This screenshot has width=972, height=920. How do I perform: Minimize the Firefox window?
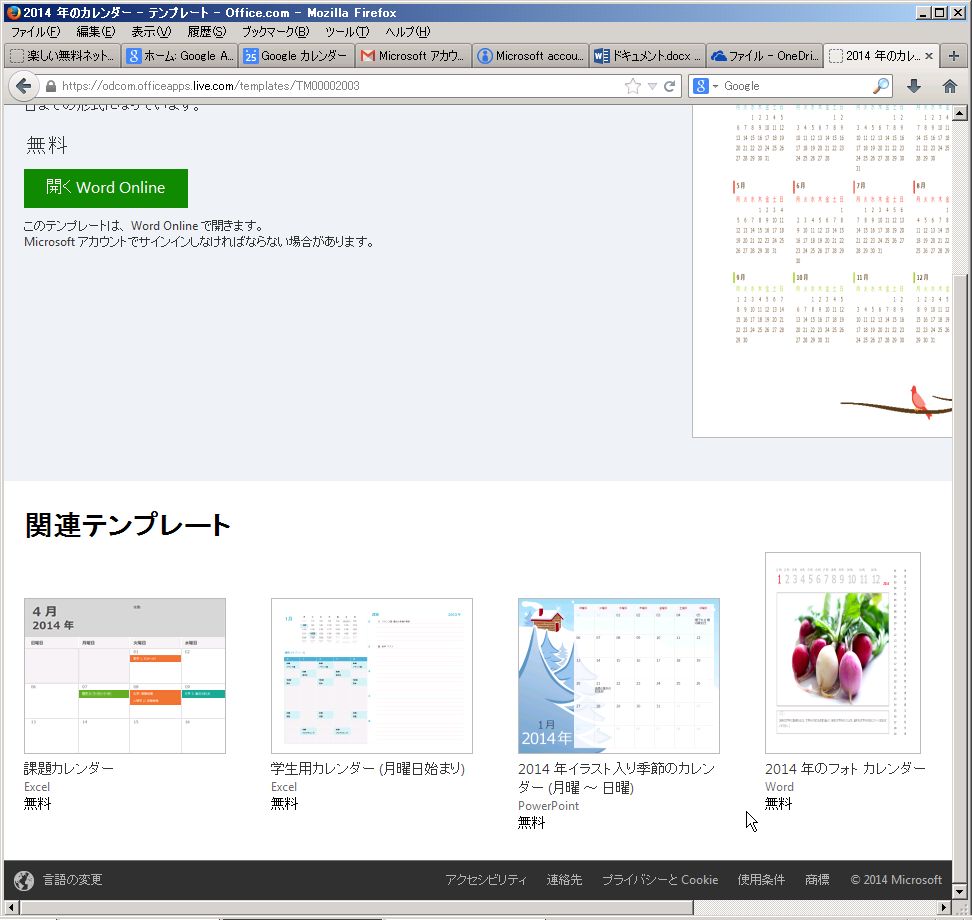click(924, 12)
